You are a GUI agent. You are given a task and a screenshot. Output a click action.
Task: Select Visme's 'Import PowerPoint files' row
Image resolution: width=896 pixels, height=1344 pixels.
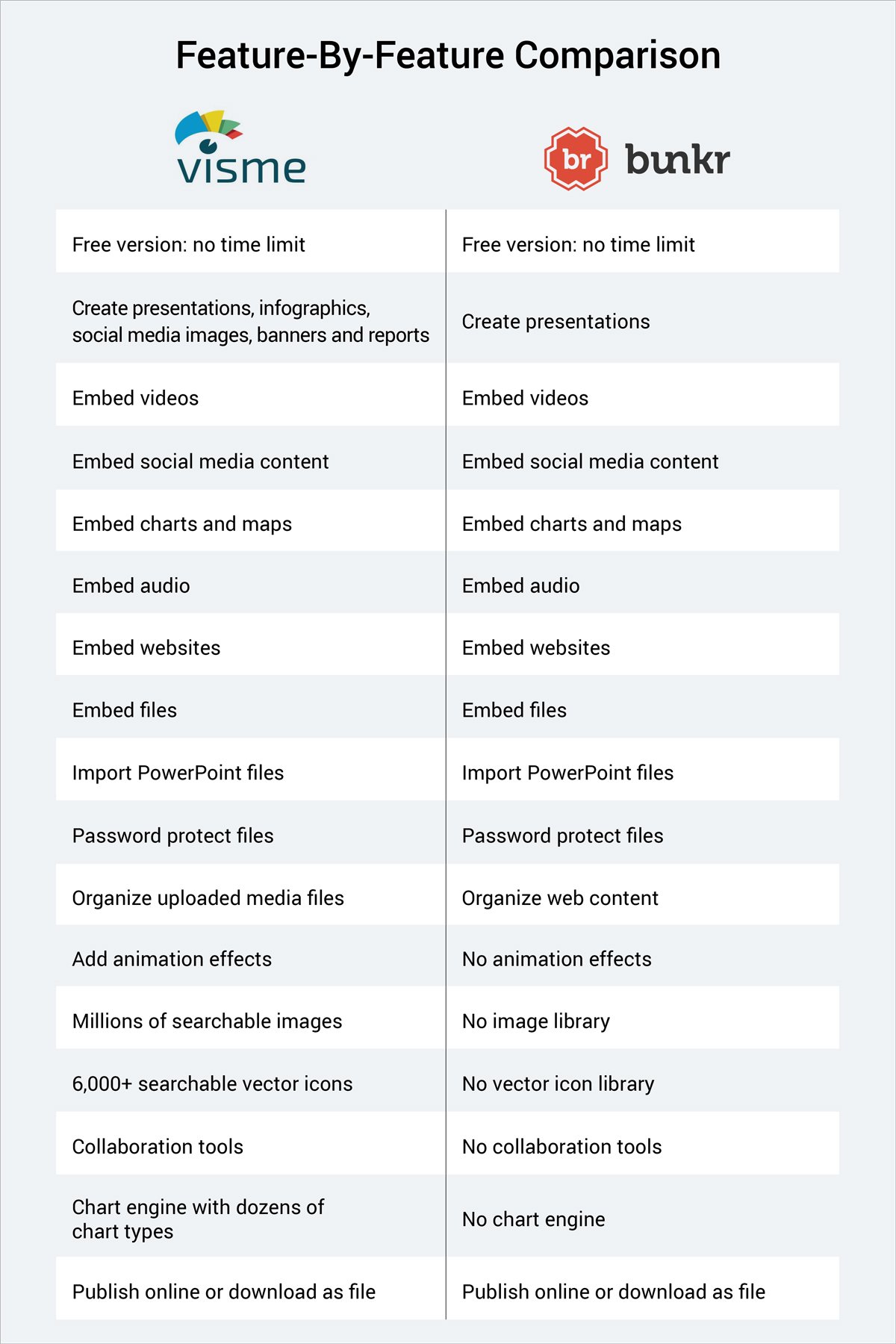tap(251, 770)
